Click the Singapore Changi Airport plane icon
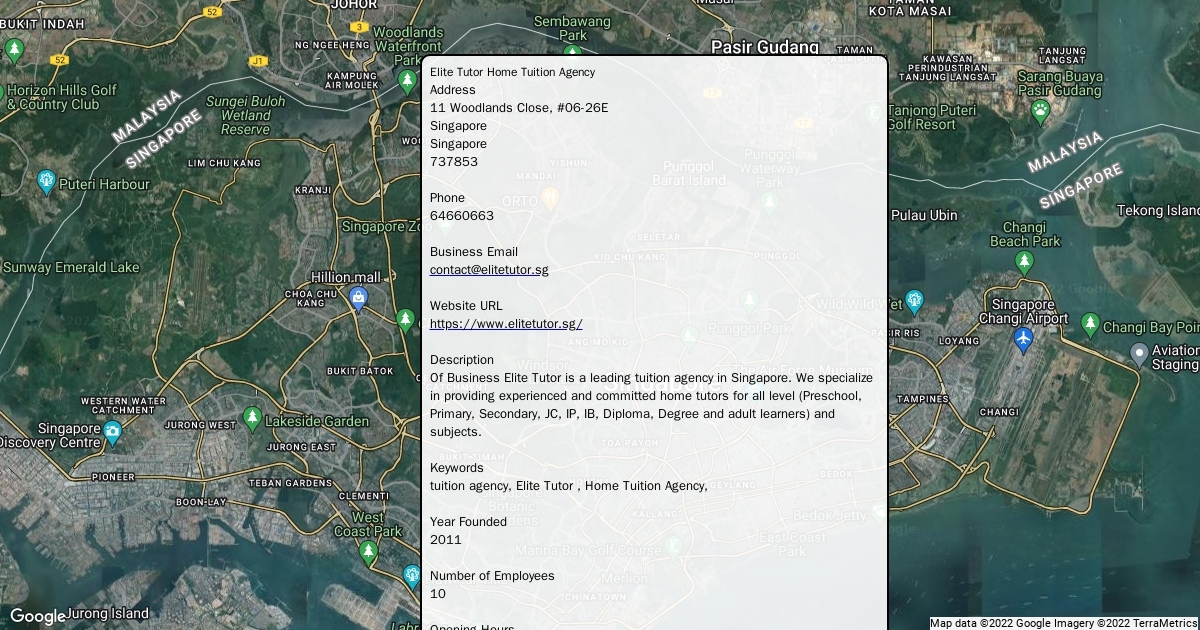This screenshot has width=1200, height=630. pos(1023,340)
